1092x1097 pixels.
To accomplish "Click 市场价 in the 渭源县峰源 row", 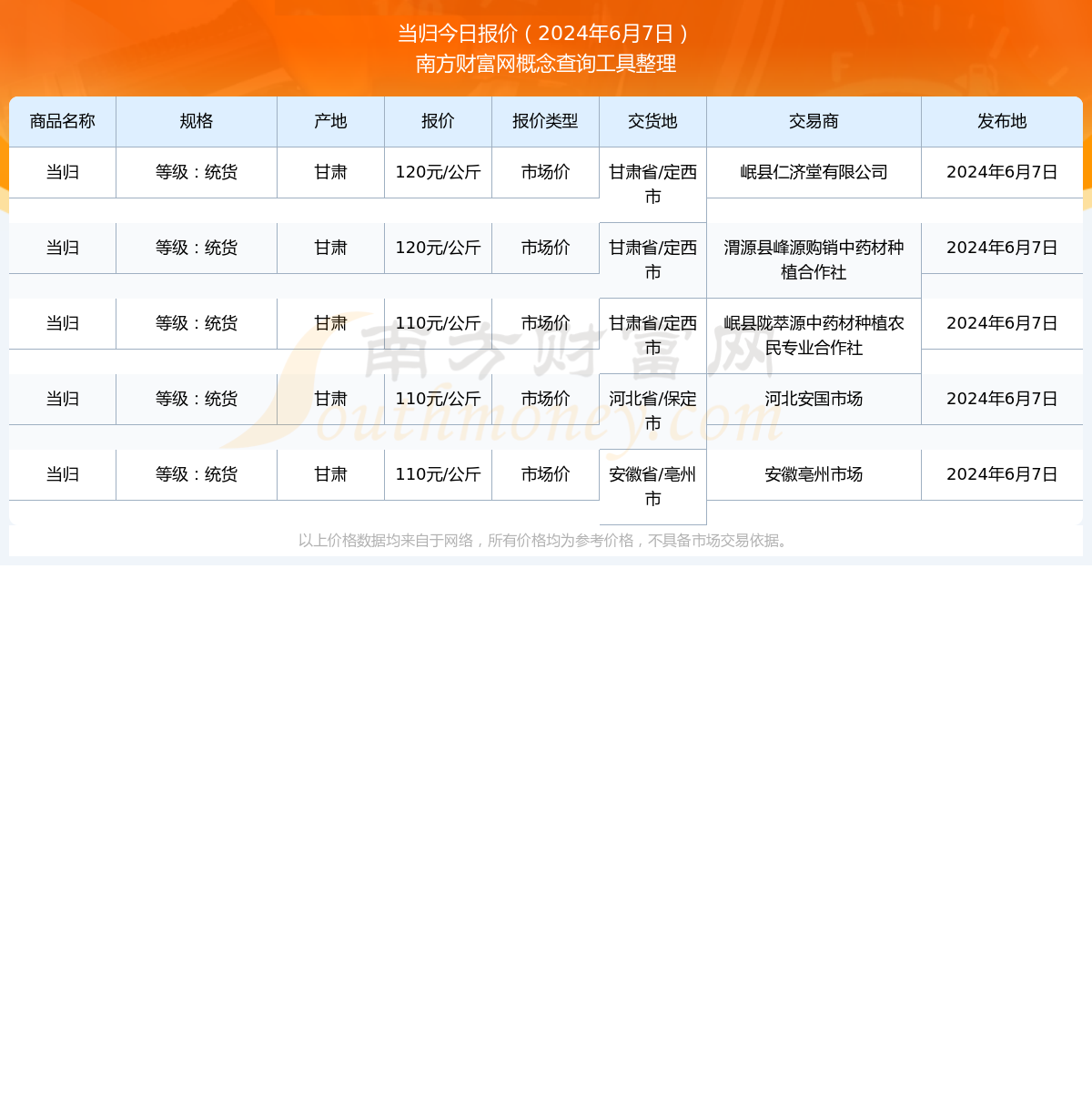I will pos(545,248).
